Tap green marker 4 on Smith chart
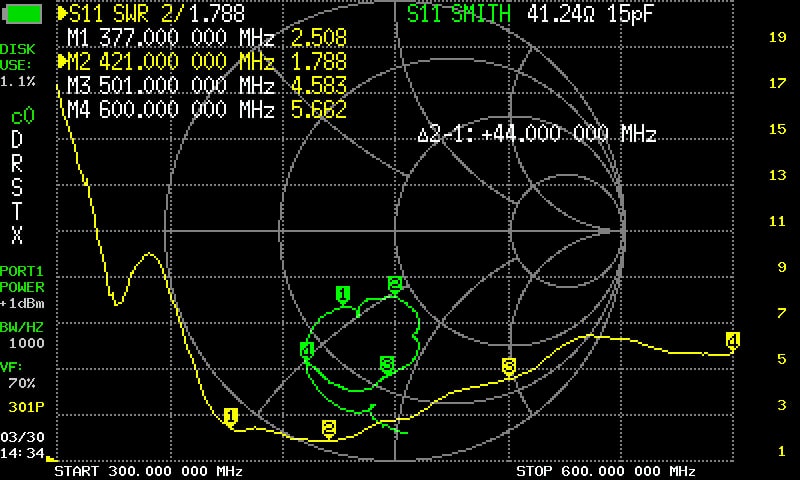This screenshot has height=480, width=800. (x=307, y=349)
